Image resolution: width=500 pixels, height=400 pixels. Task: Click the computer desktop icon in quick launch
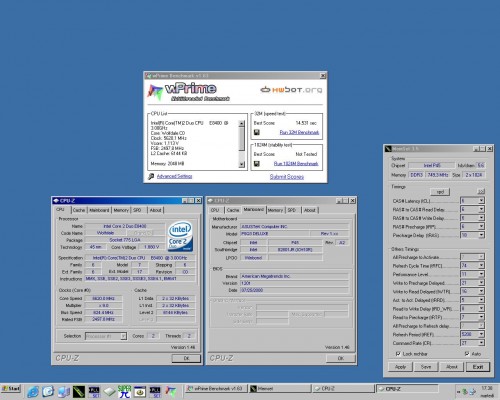pyautogui.click(x=63, y=392)
